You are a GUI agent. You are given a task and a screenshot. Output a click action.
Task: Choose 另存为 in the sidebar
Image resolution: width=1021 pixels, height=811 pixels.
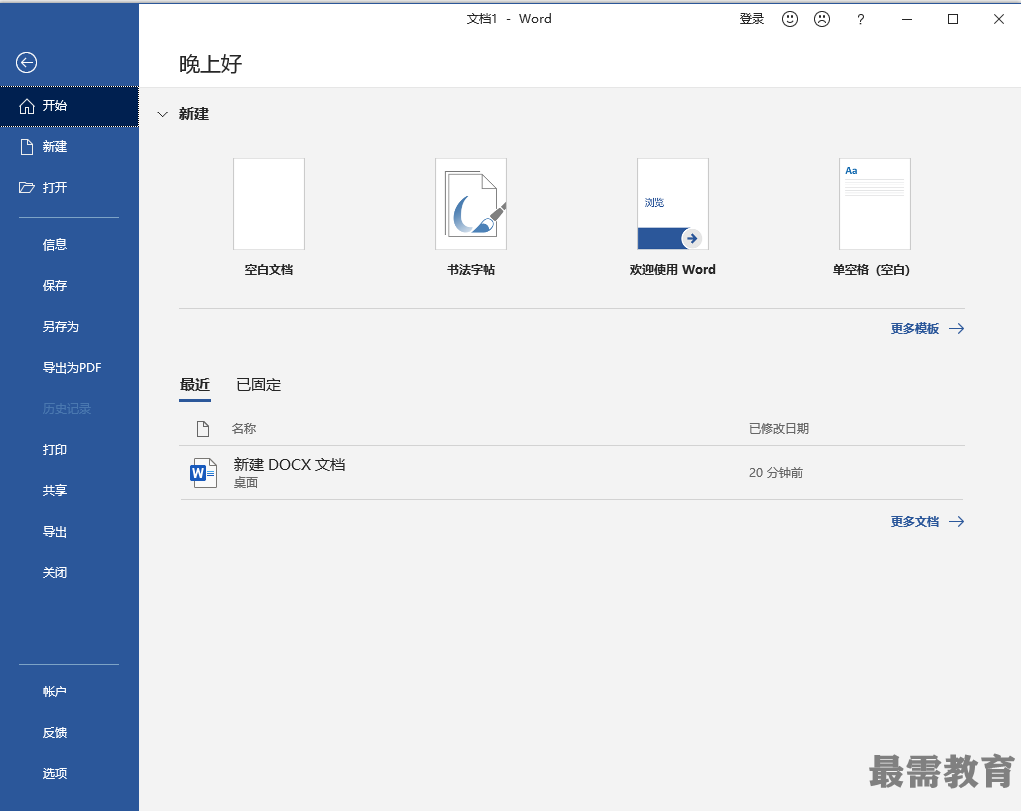[69, 326]
